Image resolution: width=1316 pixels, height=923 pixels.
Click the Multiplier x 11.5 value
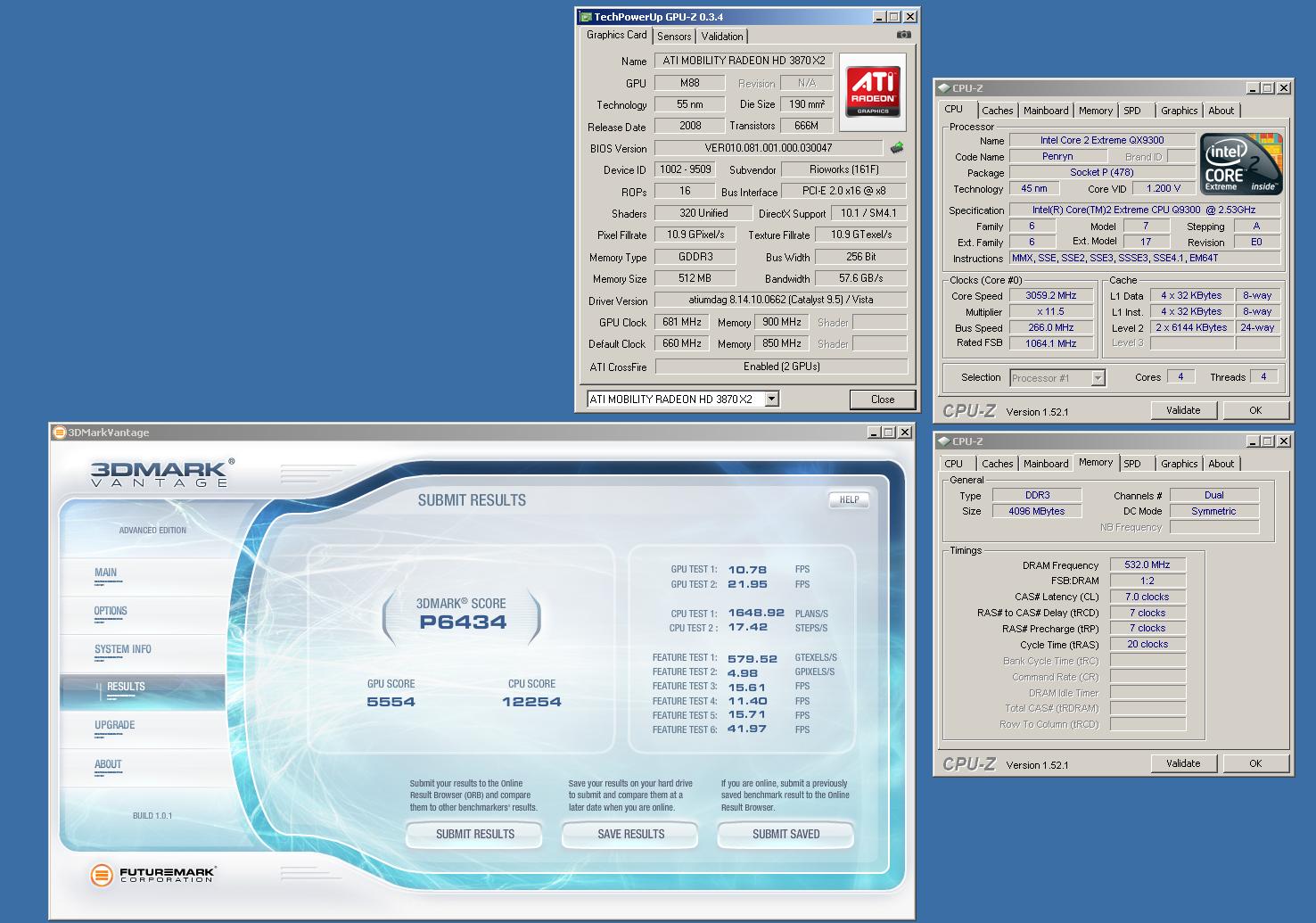(x=1051, y=311)
